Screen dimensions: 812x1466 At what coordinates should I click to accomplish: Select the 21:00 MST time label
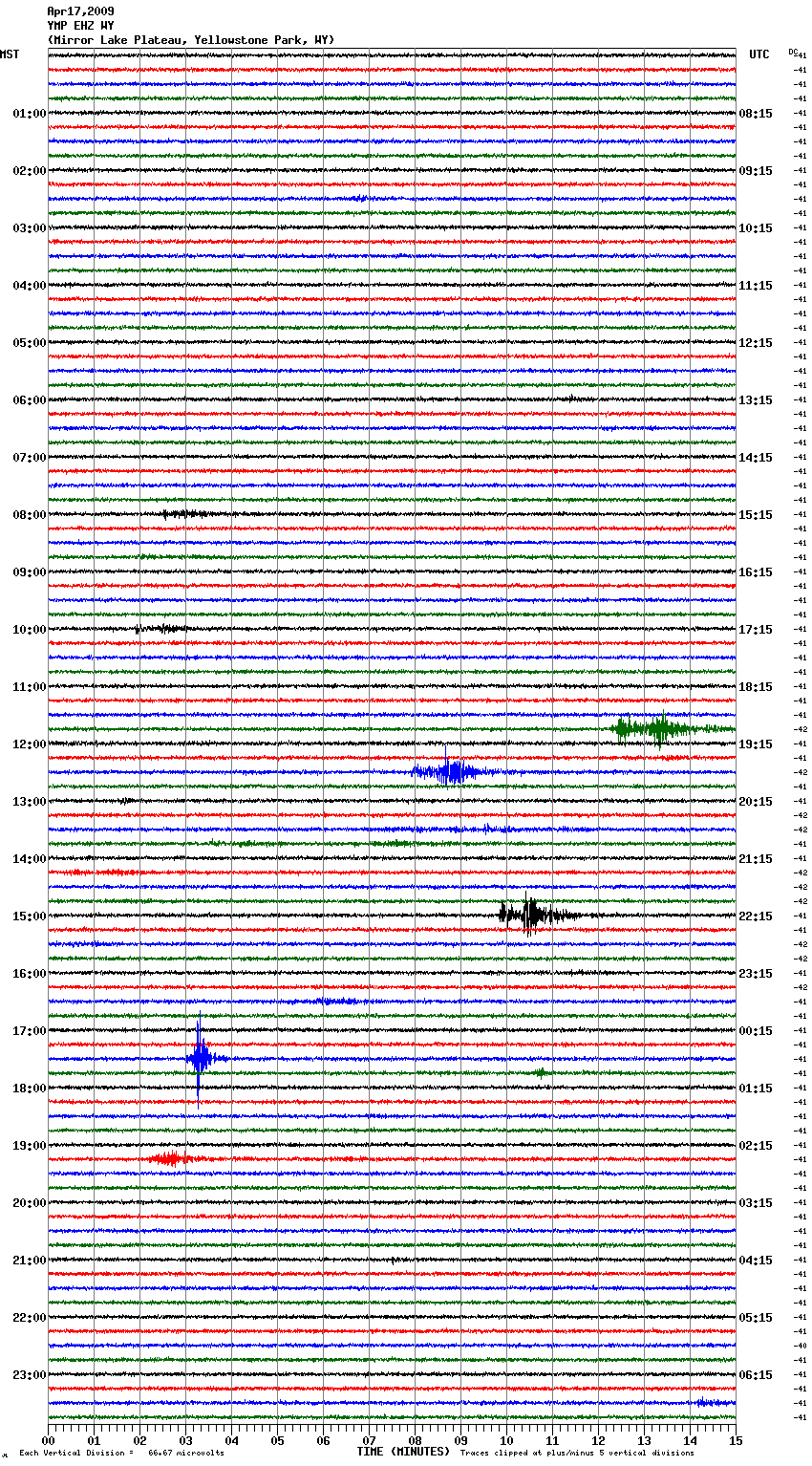pyautogui.click(x=29, y=1261)
